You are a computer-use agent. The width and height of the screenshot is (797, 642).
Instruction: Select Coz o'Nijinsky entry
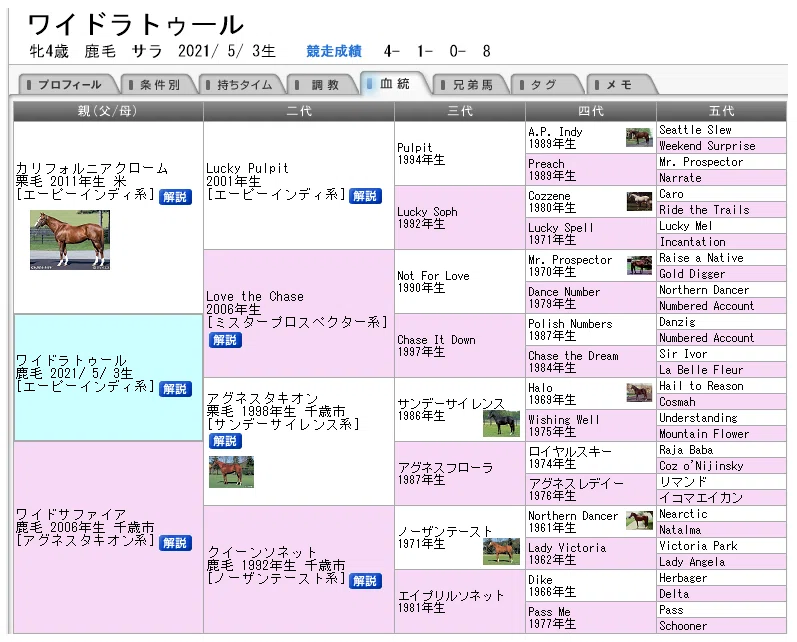(x=721, y=466)
